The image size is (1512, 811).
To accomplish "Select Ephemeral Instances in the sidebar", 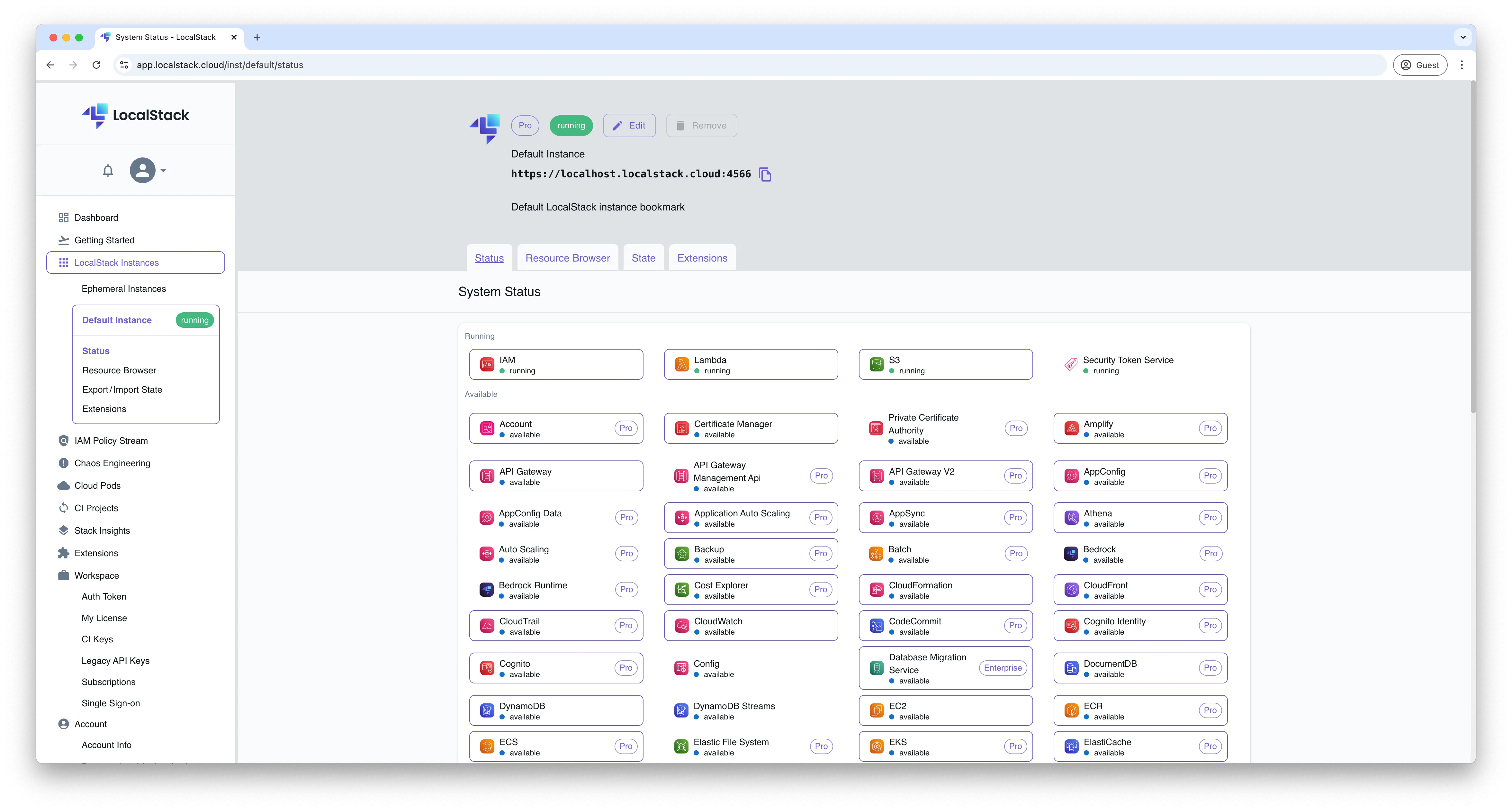I will pos(123,288).
